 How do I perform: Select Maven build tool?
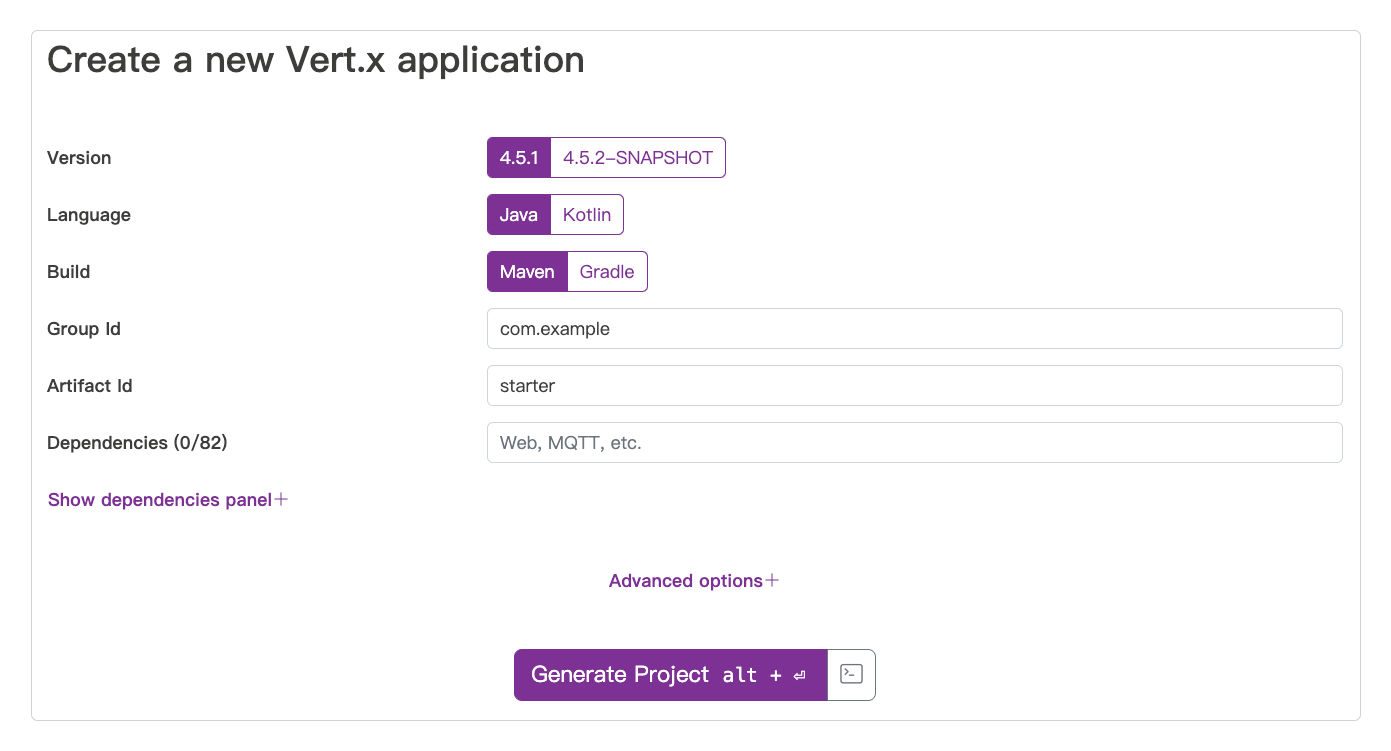click(x=527, y=272)
